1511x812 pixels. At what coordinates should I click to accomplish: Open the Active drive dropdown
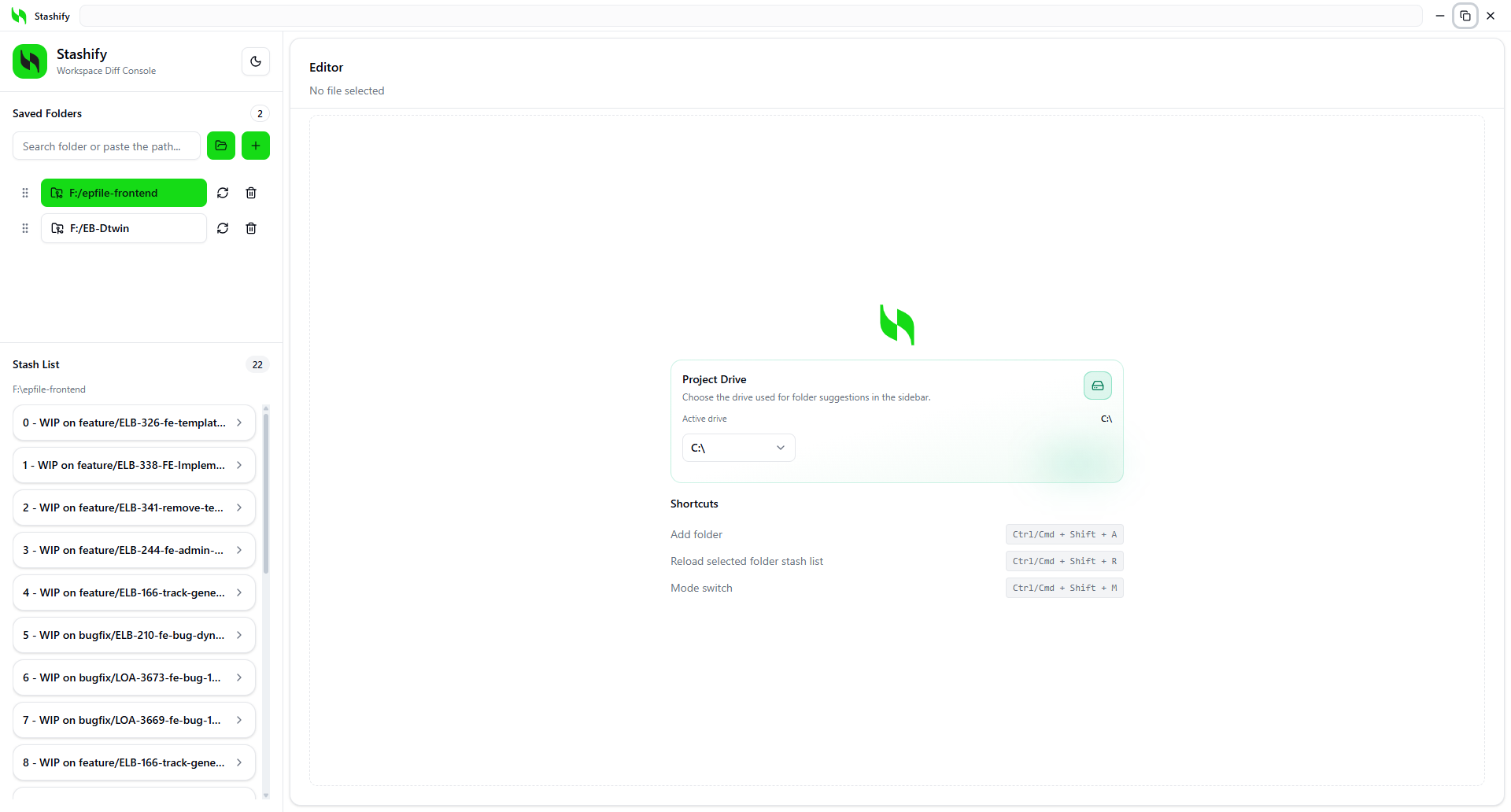[737, 447]
